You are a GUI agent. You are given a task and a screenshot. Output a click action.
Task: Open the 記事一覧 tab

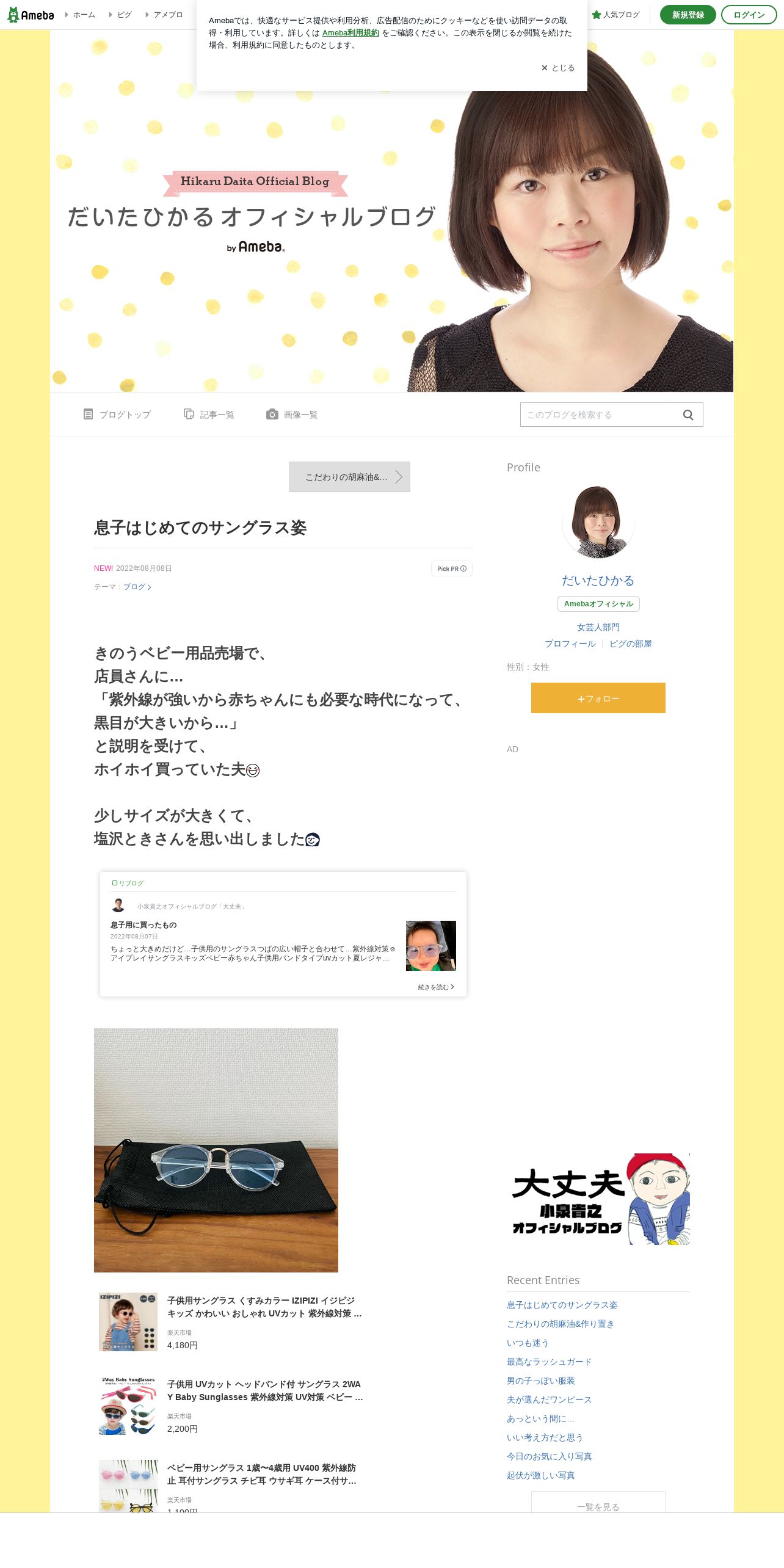click(x=209, y=415)
